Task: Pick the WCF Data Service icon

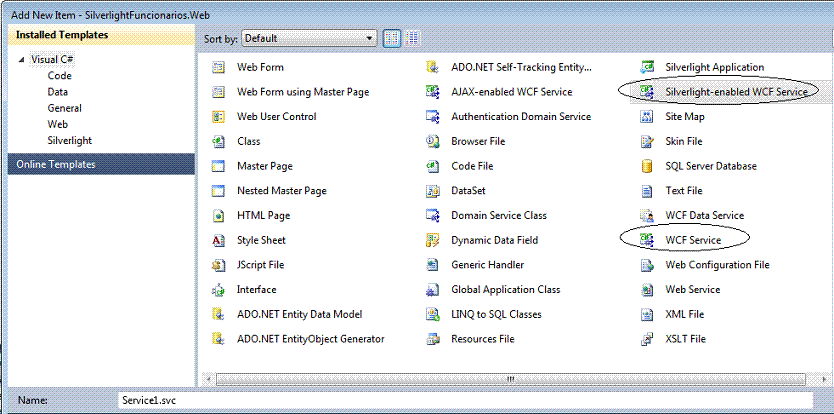Action: (x=647, y=216)
